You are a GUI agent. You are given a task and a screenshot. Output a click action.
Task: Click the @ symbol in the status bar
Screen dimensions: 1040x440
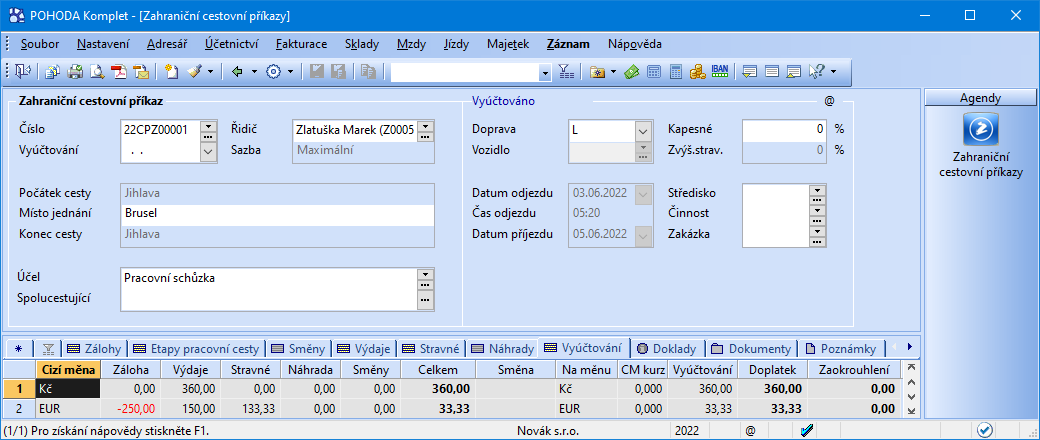pos(750,431)
